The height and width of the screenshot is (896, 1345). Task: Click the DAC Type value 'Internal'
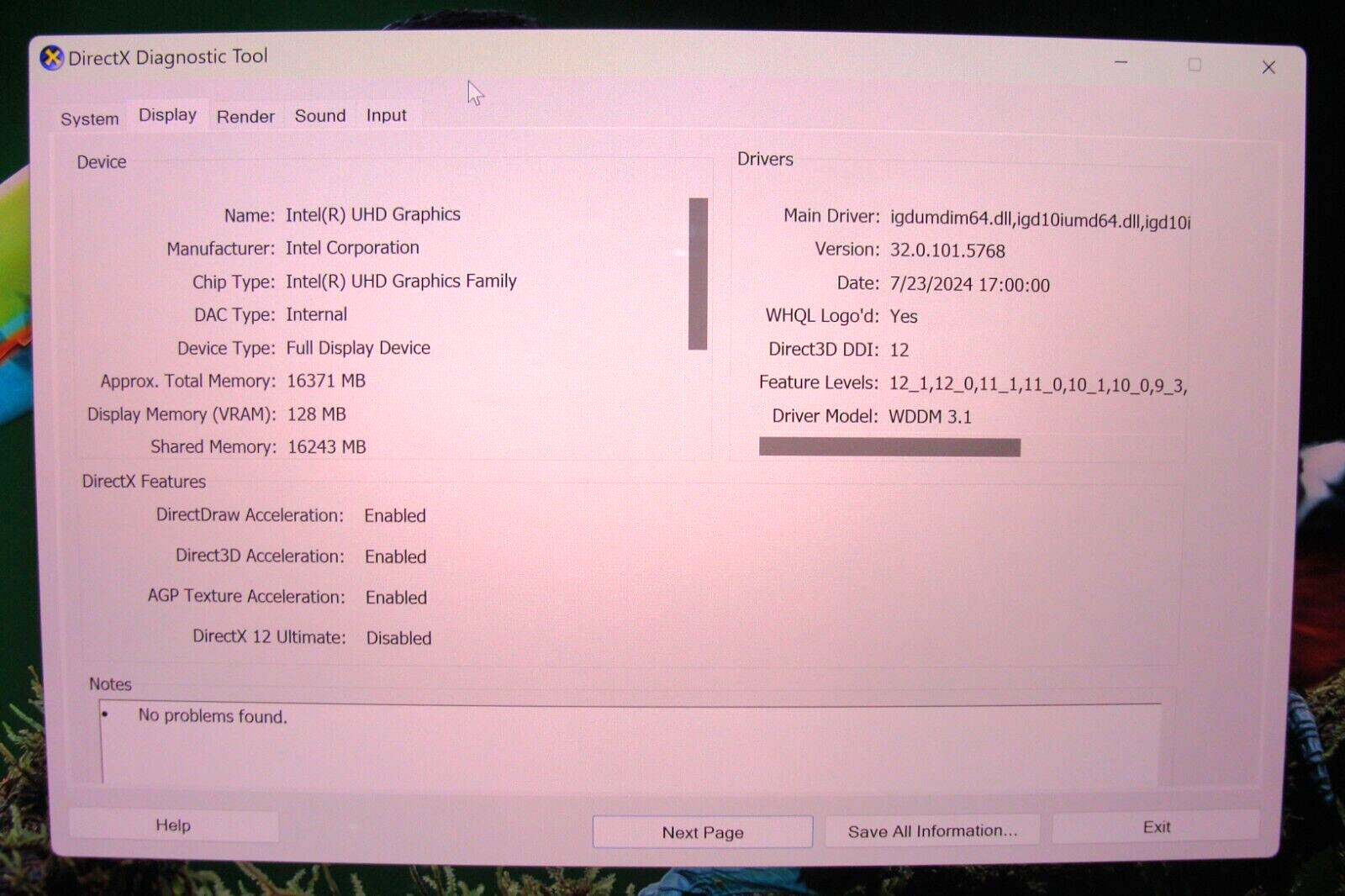click(x=316, y=314)
